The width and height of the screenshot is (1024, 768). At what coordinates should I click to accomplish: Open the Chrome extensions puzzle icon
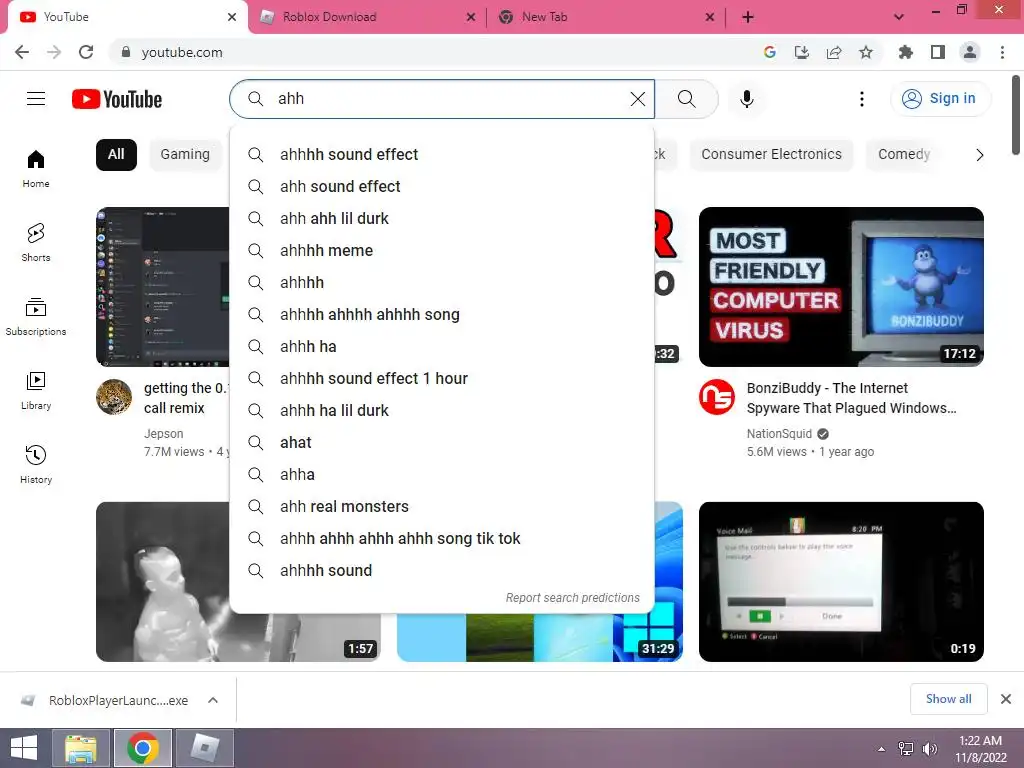pos(905,52)
